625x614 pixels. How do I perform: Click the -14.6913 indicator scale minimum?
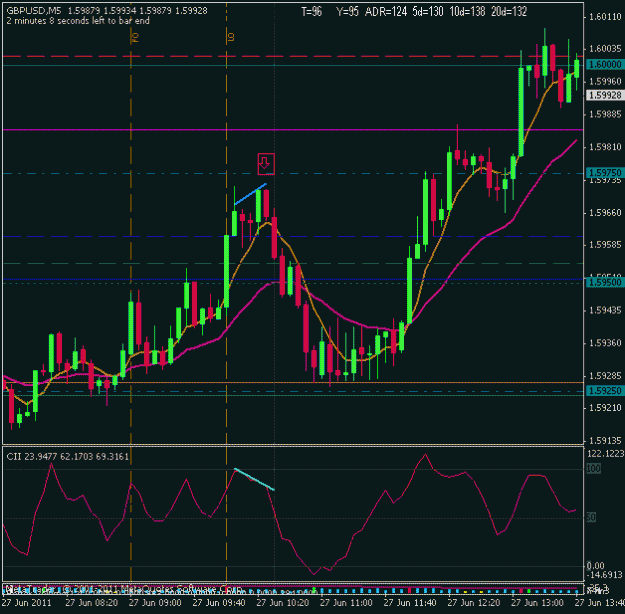tap(605, 575)
